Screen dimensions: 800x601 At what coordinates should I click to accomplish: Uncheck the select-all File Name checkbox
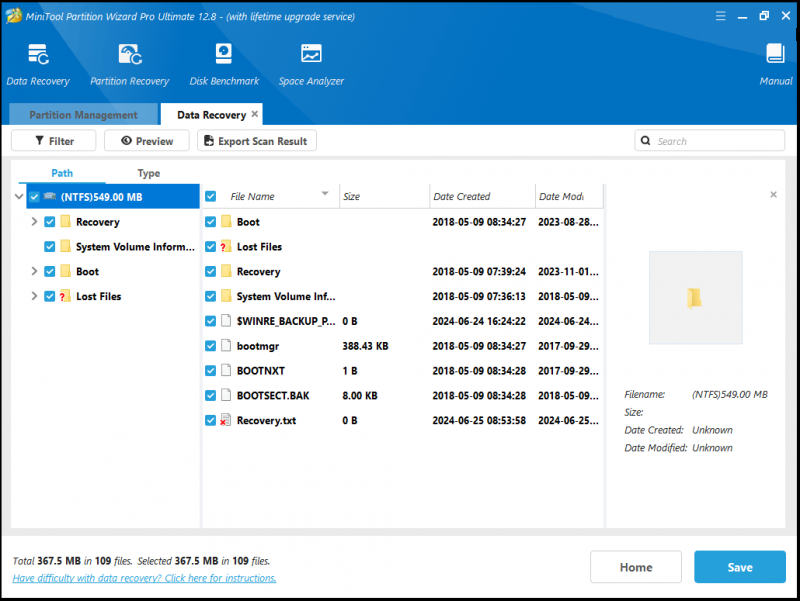point(210,196)
